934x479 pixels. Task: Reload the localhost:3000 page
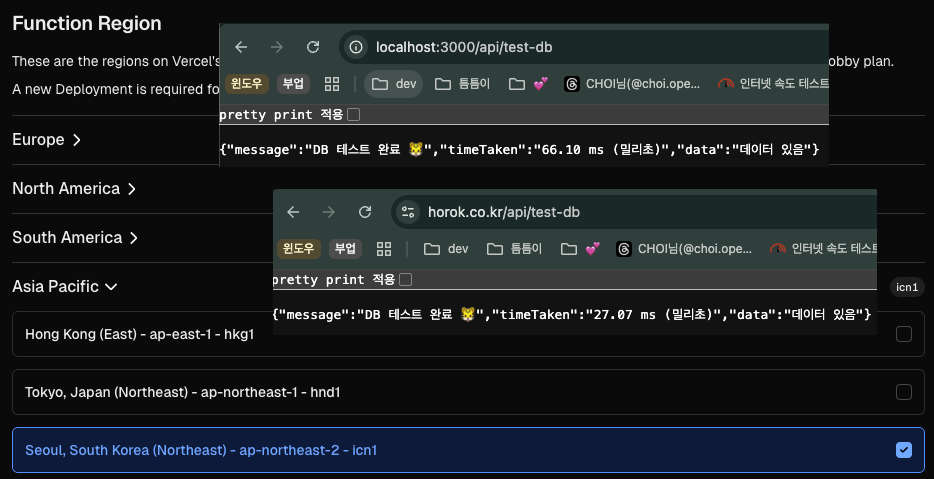click(x=313, y=47)
